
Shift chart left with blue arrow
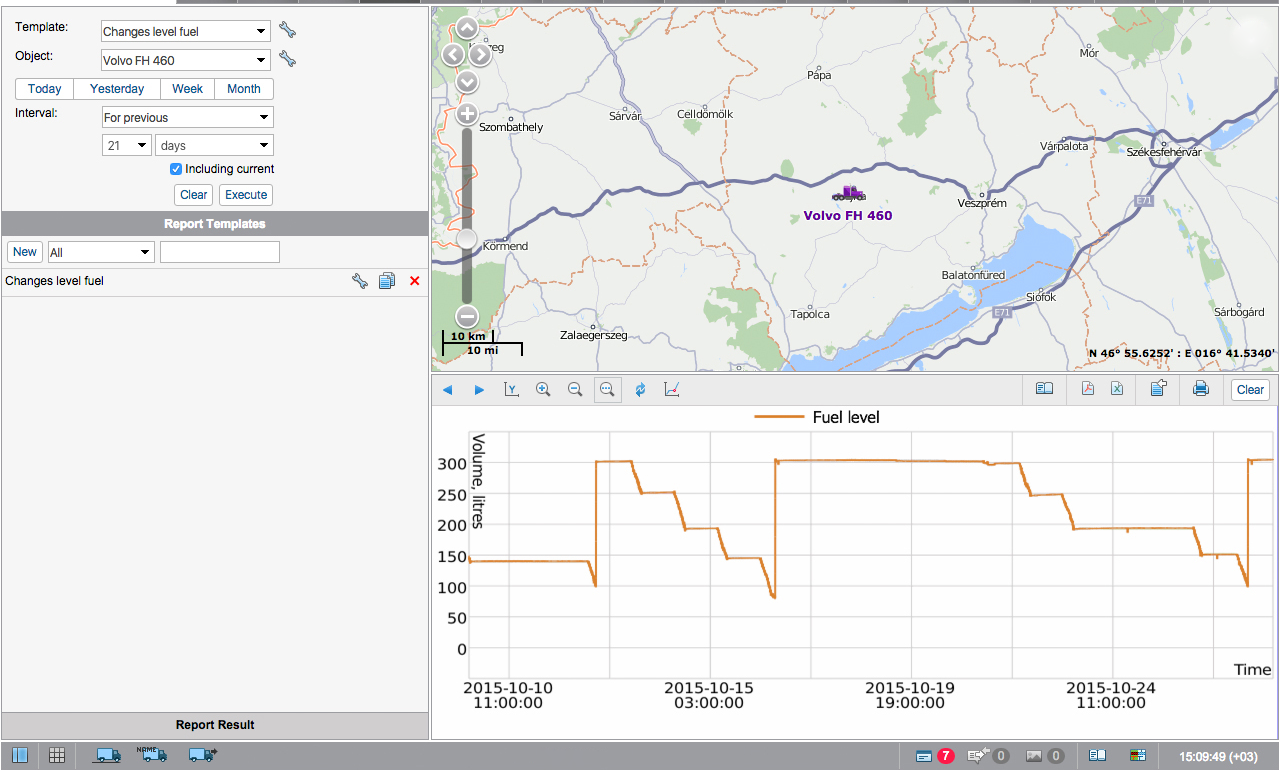click(447, 389)
